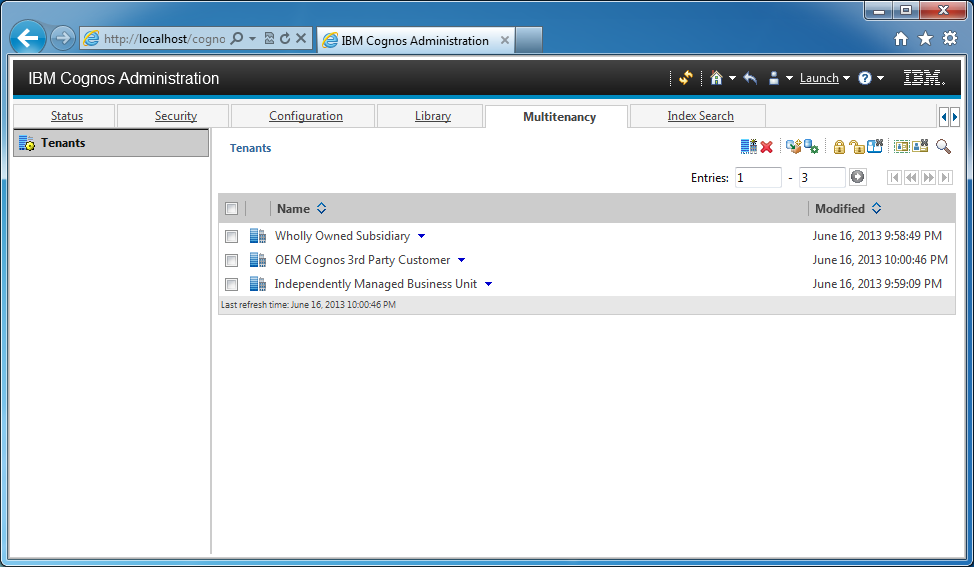Open the Wholly Owned Subsidiary name

point(342,236)
